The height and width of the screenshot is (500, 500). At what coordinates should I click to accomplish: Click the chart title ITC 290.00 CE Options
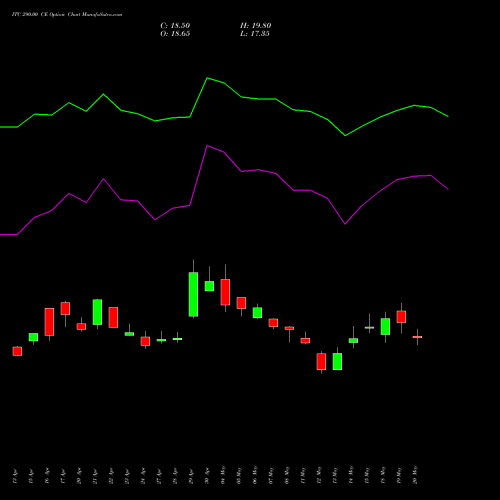(x=67, y=15)
